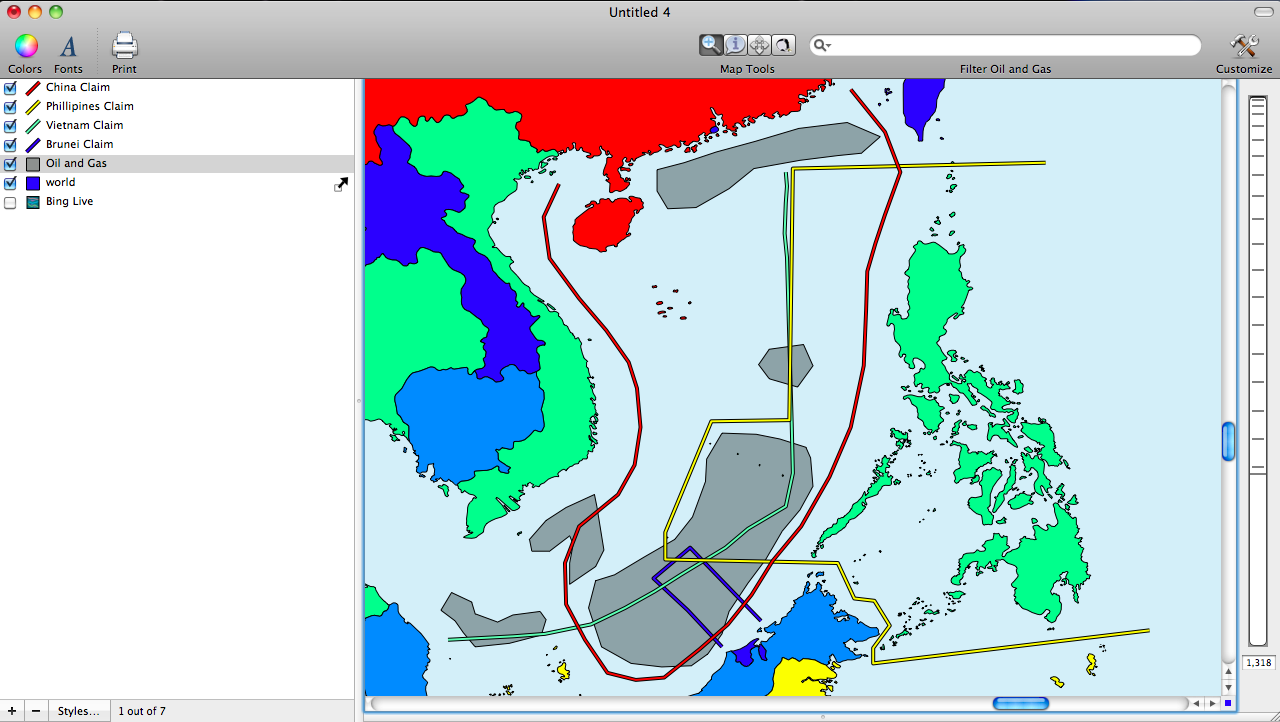Open the Colors palette
Image resolution: width=1280 pixels, height=722 pixels.
[x=25, y=46]
